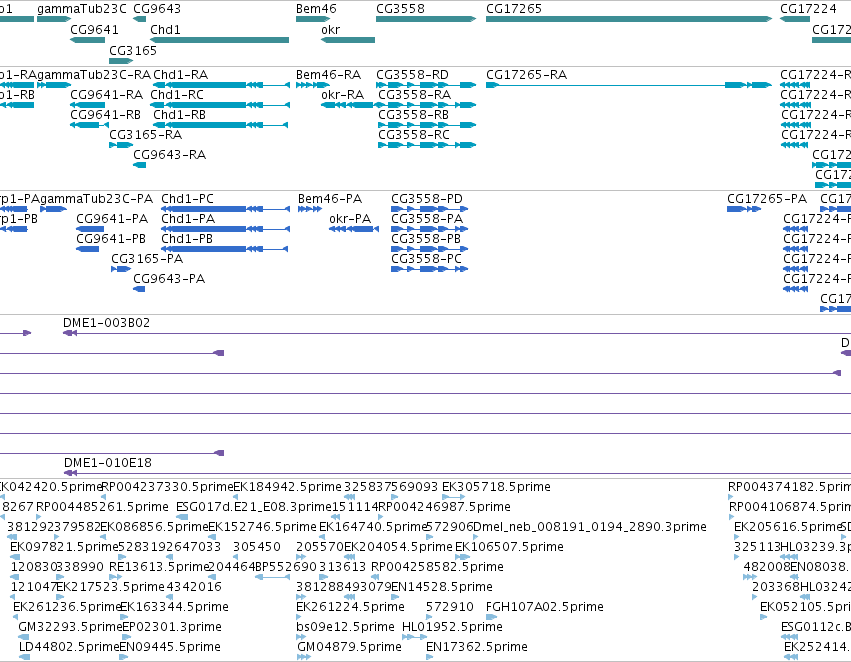Click the CG9643-PA protein label
Screen dimensions: 851x662
(x=169, y=279)
